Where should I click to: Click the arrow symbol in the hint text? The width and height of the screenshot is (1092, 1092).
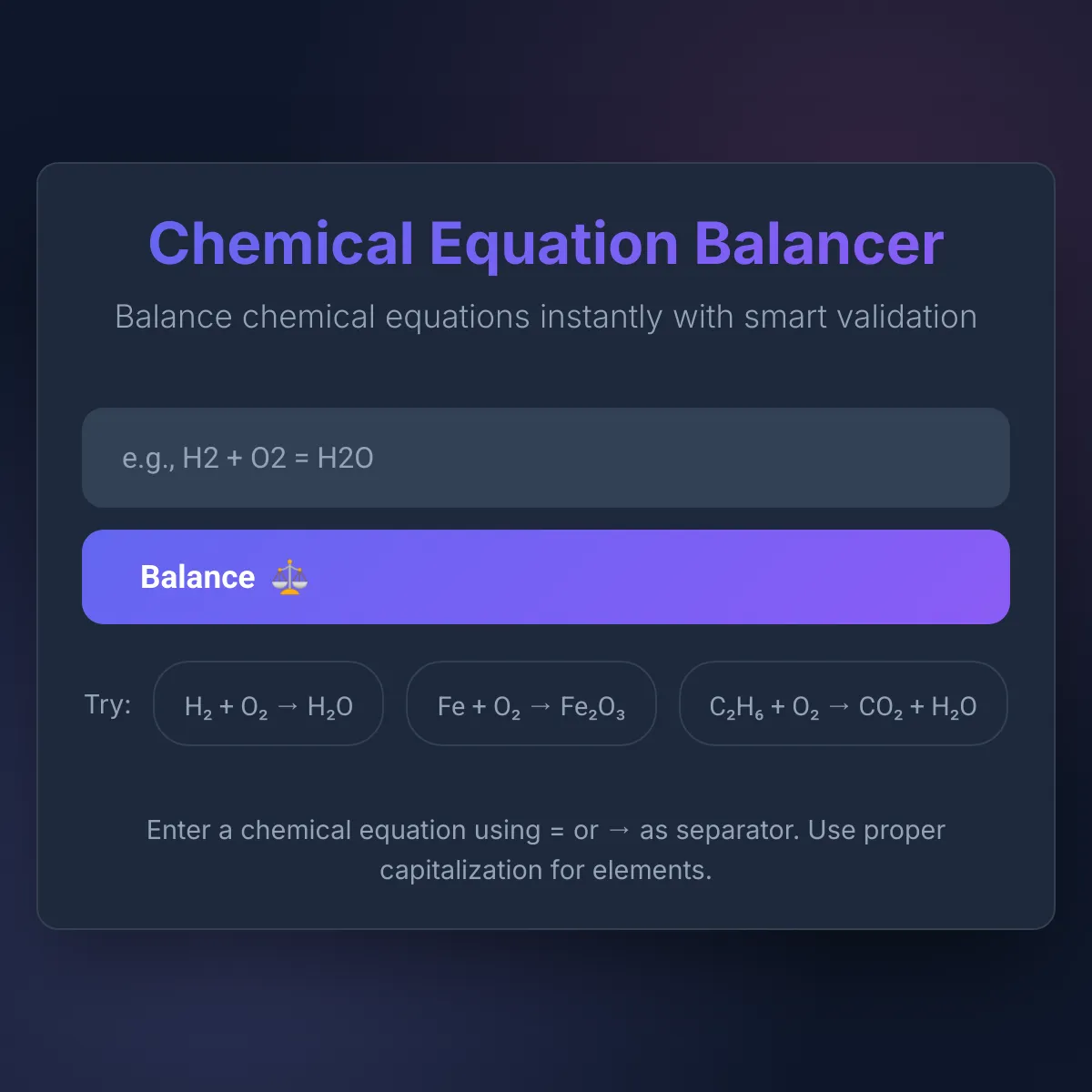point(619,830)
